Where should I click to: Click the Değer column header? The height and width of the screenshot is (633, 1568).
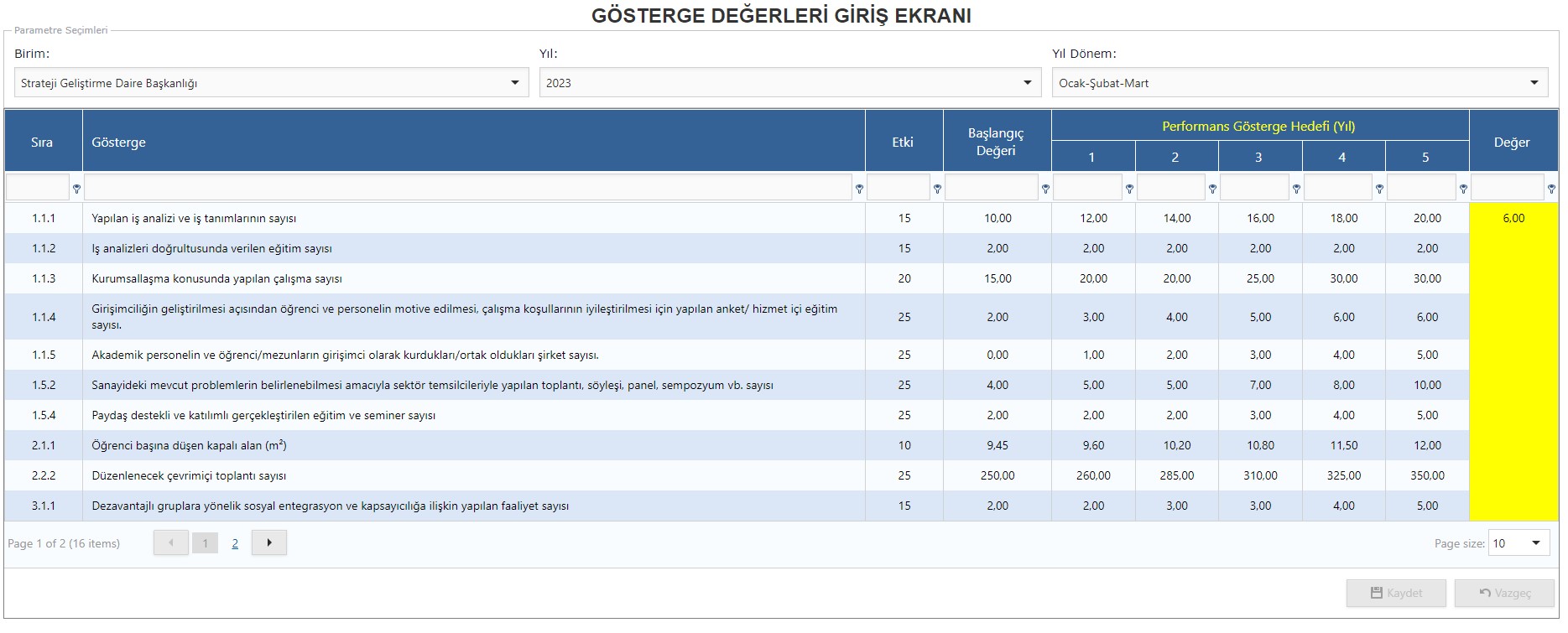[x=1513, y=142]
